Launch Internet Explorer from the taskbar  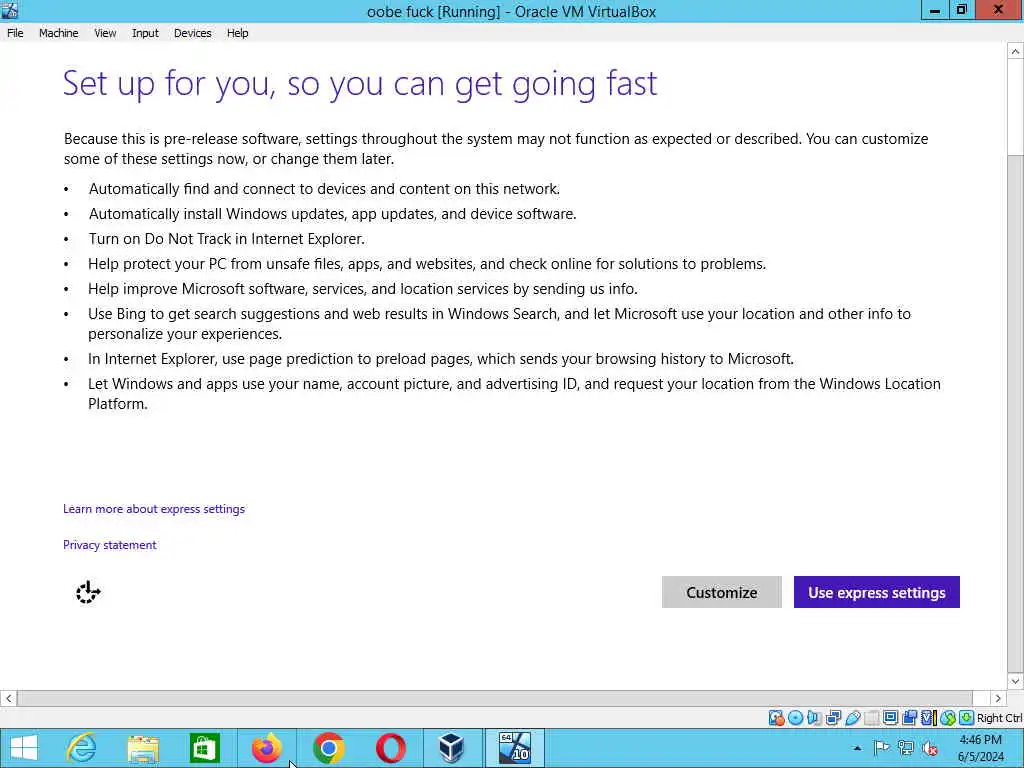[81, 748]
